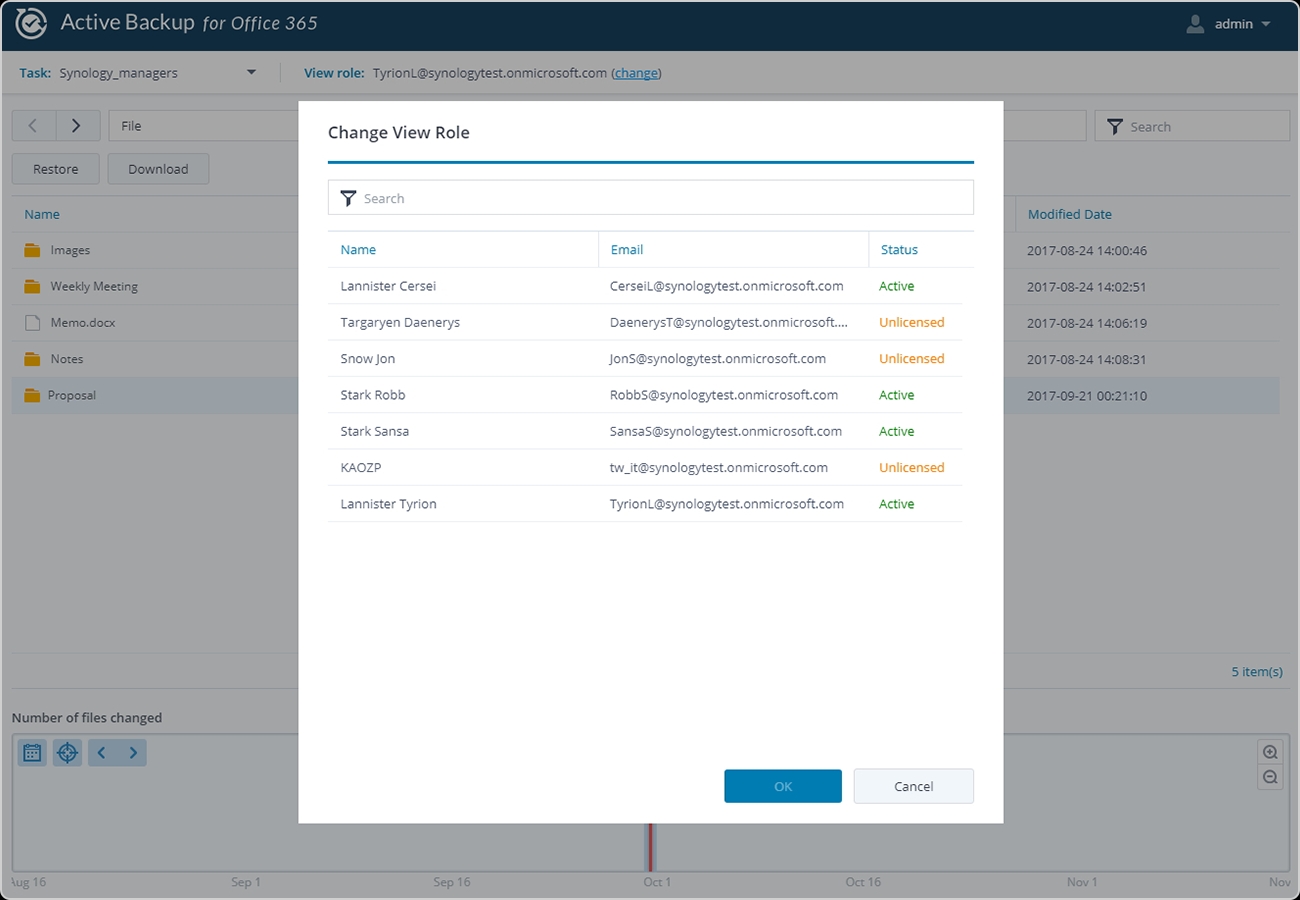Click the dialog Search field
Image resolution: width=1300 pixels, height=900 pixels.
click(x=650, y=198)
